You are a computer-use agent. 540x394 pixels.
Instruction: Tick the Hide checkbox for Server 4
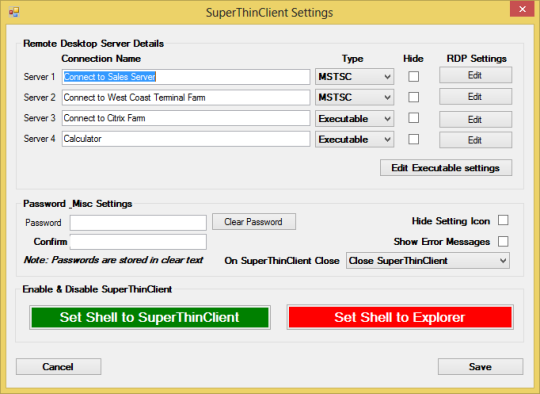click(414, 139)
